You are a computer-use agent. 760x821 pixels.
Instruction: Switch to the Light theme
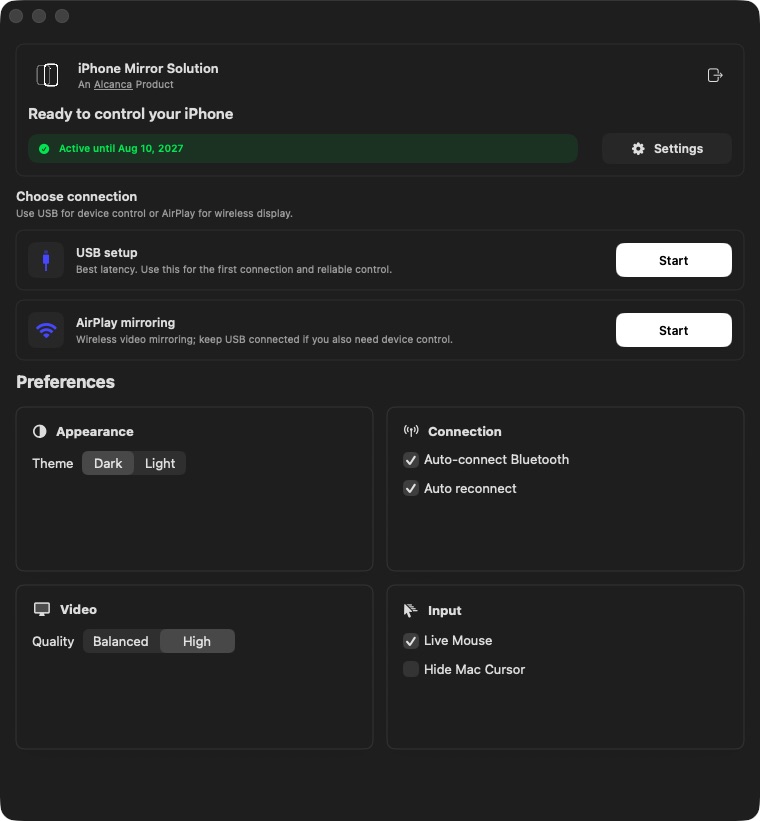click(160, 463)
